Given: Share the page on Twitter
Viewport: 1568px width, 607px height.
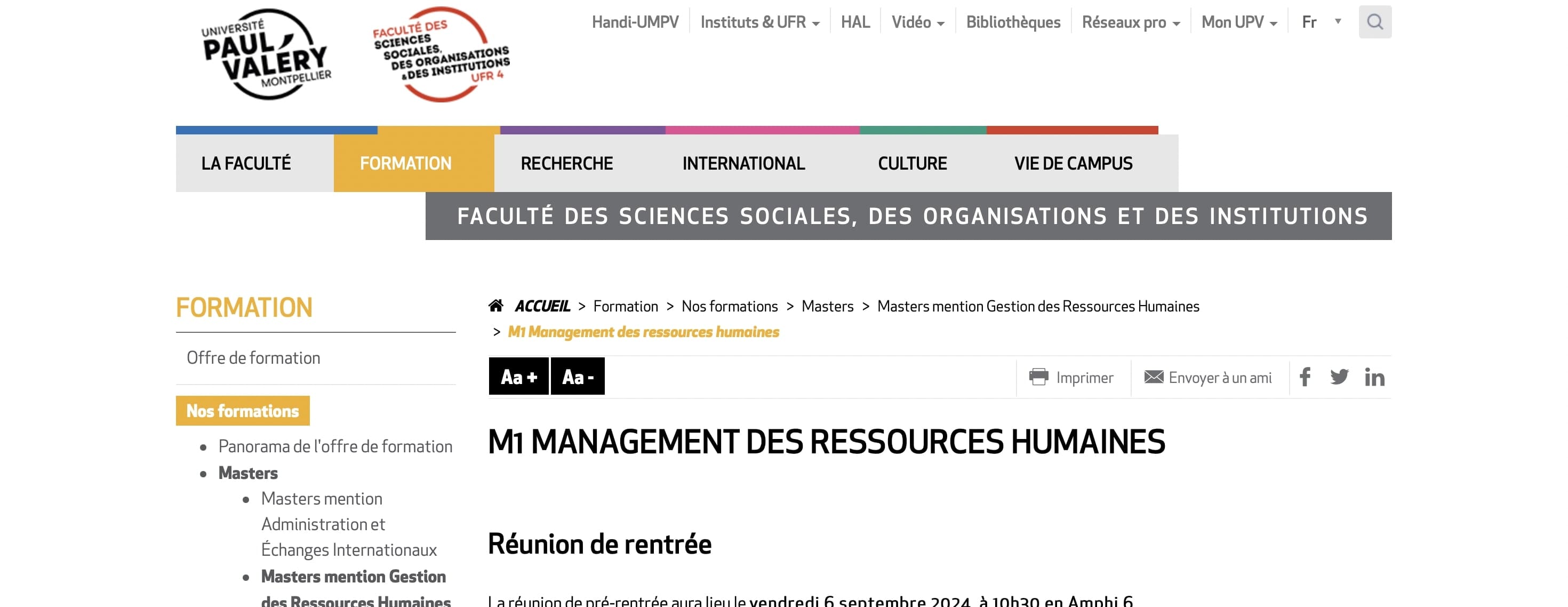Looking at the screenshot, I should [1339, 377].
